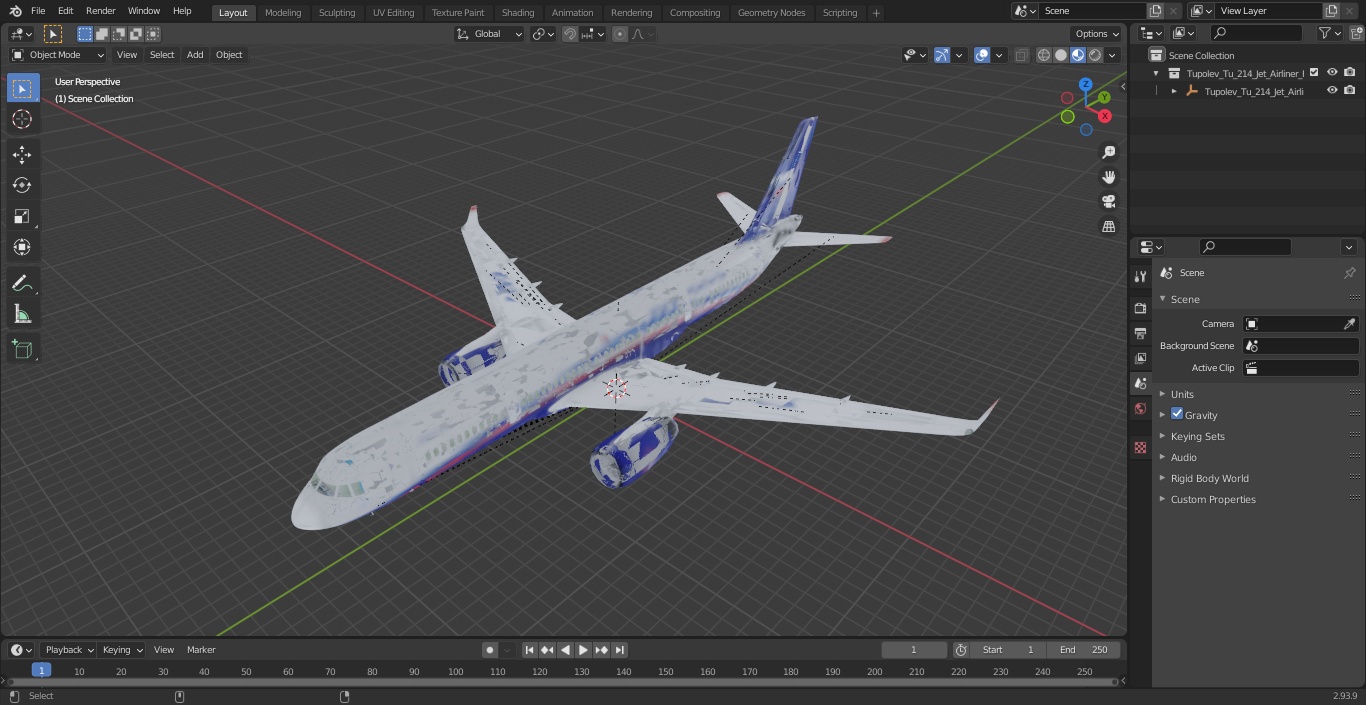Image resolution: width=1366 pixels, height=705 pixels.
Task: Open the Outliner filter dropdown
Action: tap(1329, 33)
